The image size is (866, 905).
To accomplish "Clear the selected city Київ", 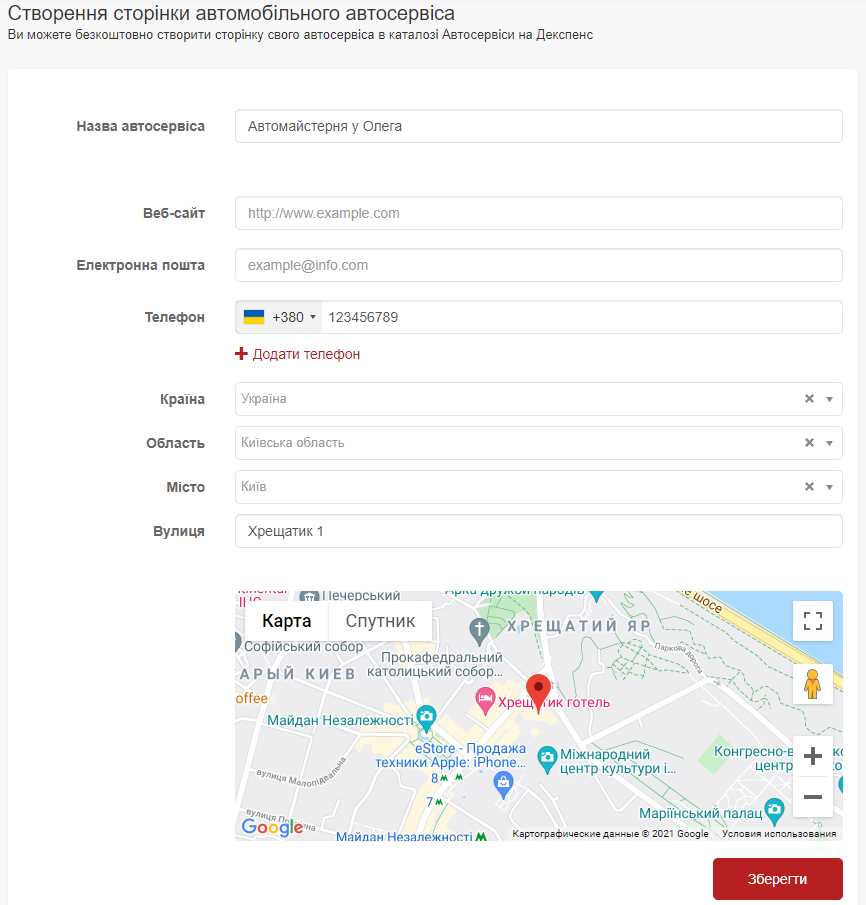I will click(809, 487).
